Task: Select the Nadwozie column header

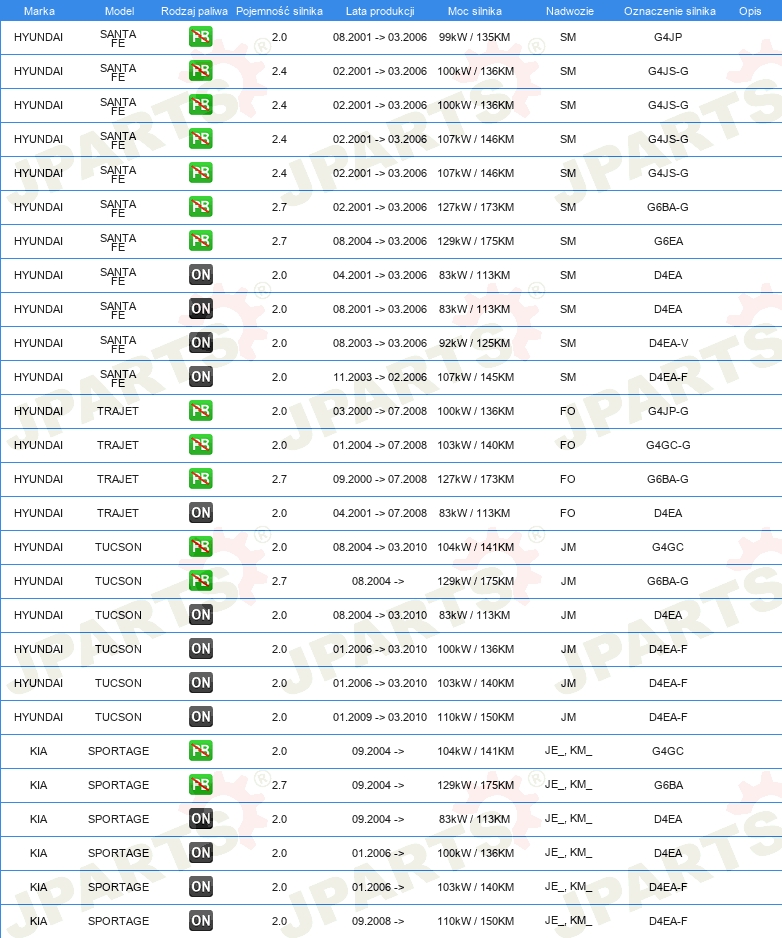Action: coord(570,11)
